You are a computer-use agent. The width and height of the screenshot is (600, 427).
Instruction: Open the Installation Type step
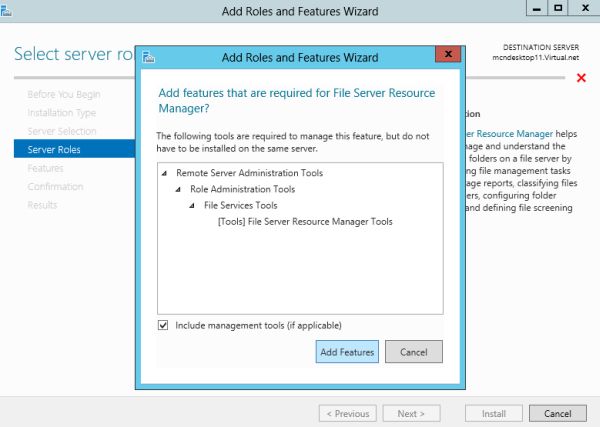[x=62, y=113]
